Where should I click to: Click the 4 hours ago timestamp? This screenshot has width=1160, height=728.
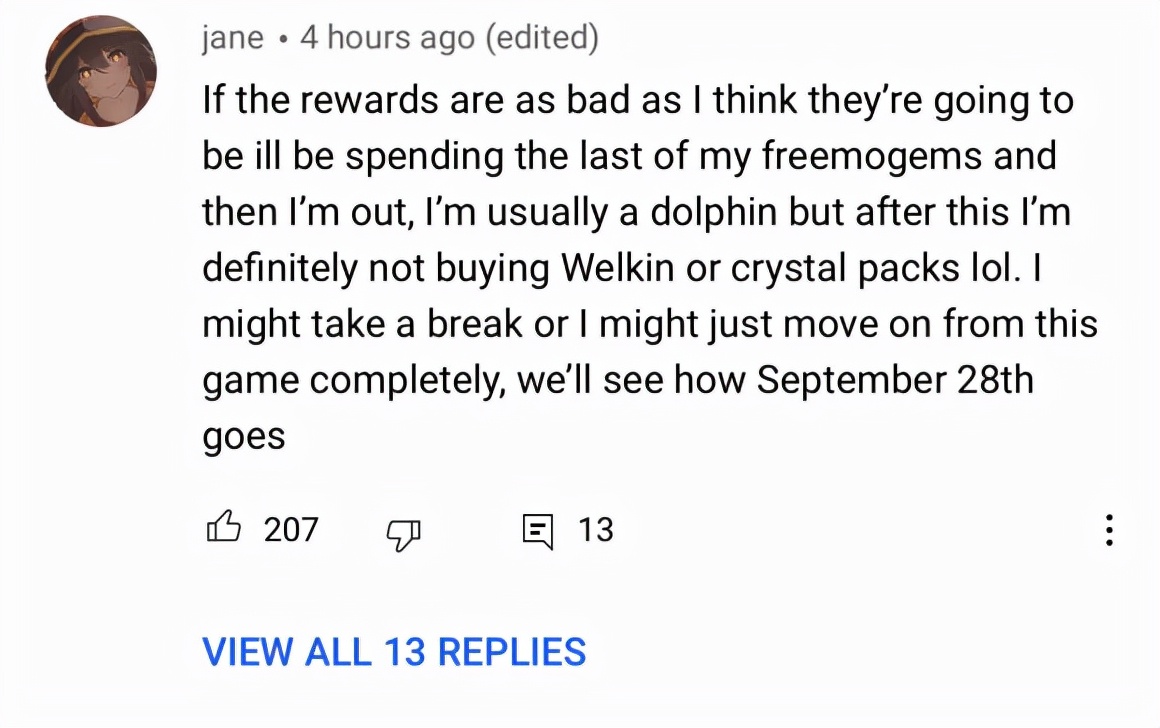[387, 37]
